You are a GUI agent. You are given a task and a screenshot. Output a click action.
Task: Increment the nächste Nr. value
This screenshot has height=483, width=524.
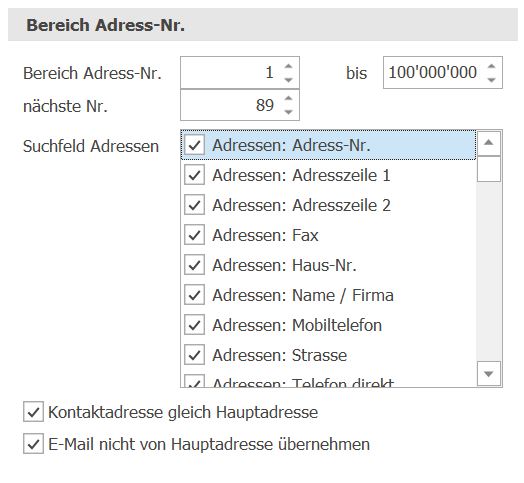coord(288,98)
